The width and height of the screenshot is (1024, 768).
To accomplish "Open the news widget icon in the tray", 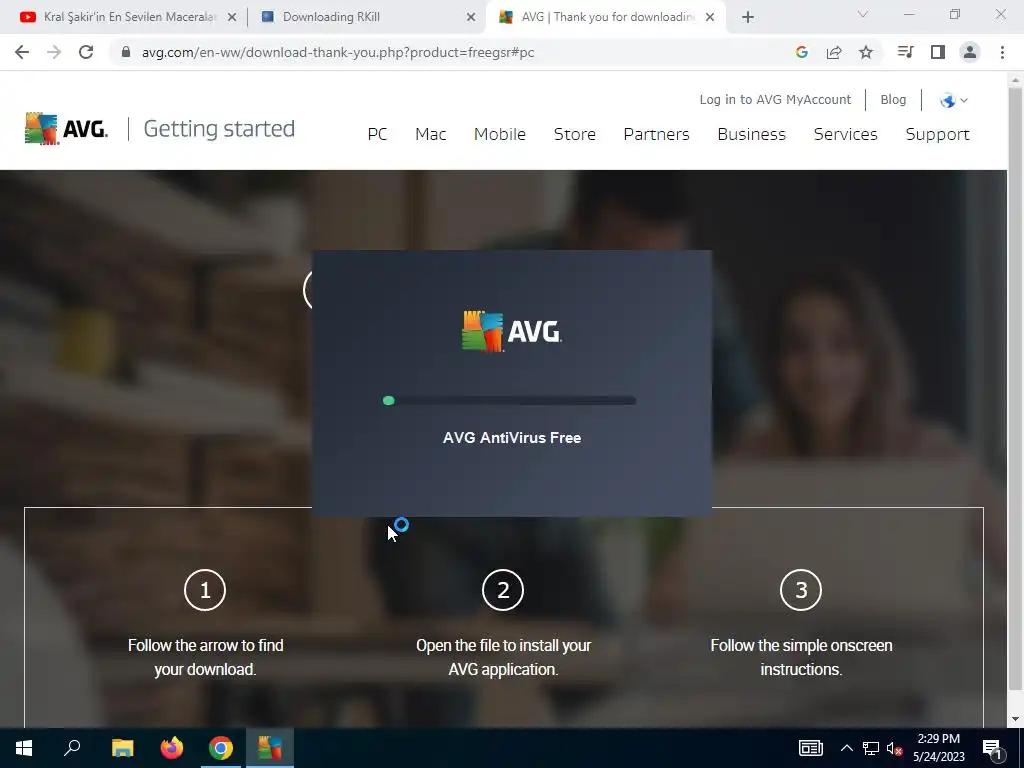I will click(x=810, y=748).
